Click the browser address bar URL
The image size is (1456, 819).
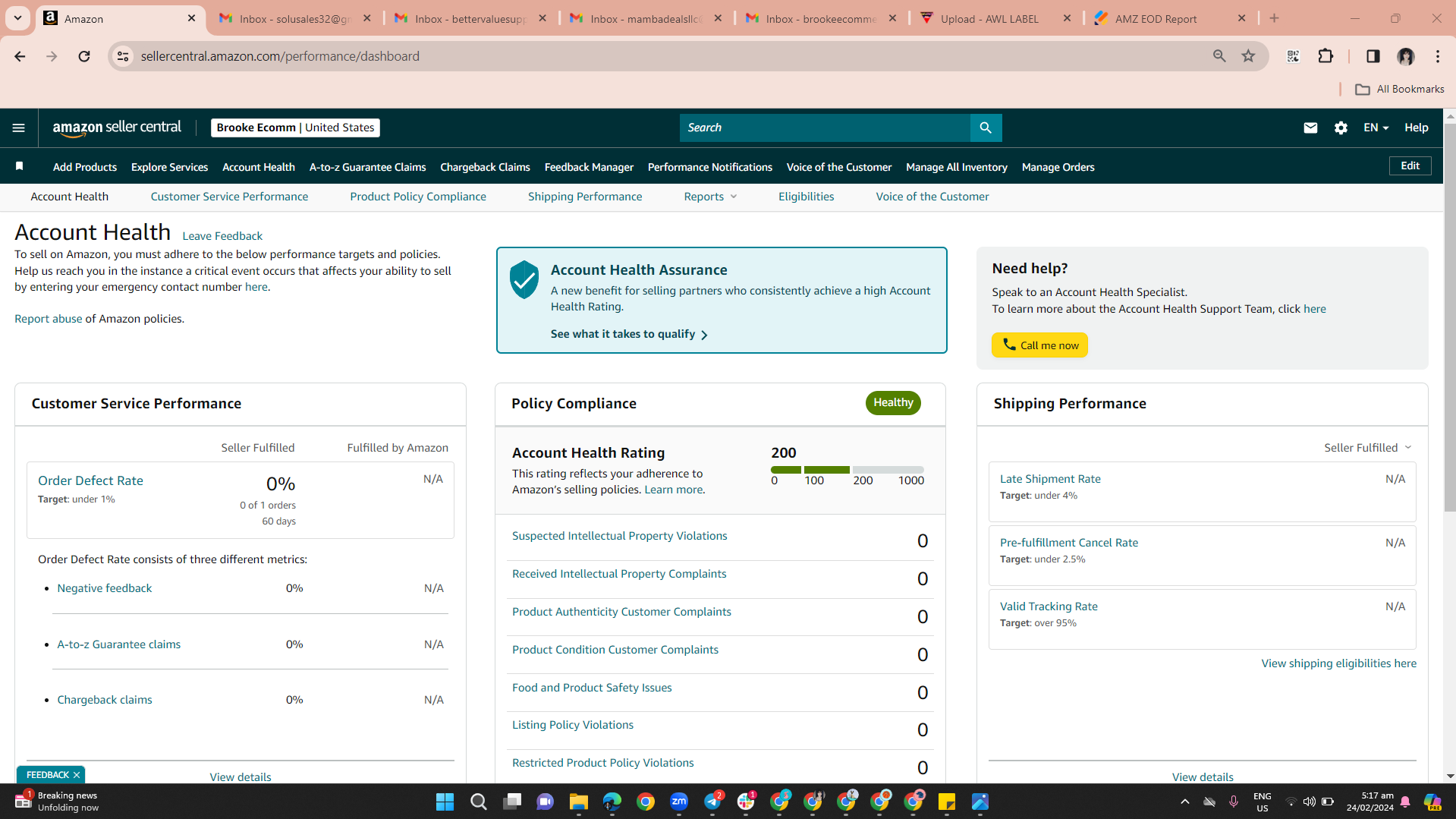point(280,56)
